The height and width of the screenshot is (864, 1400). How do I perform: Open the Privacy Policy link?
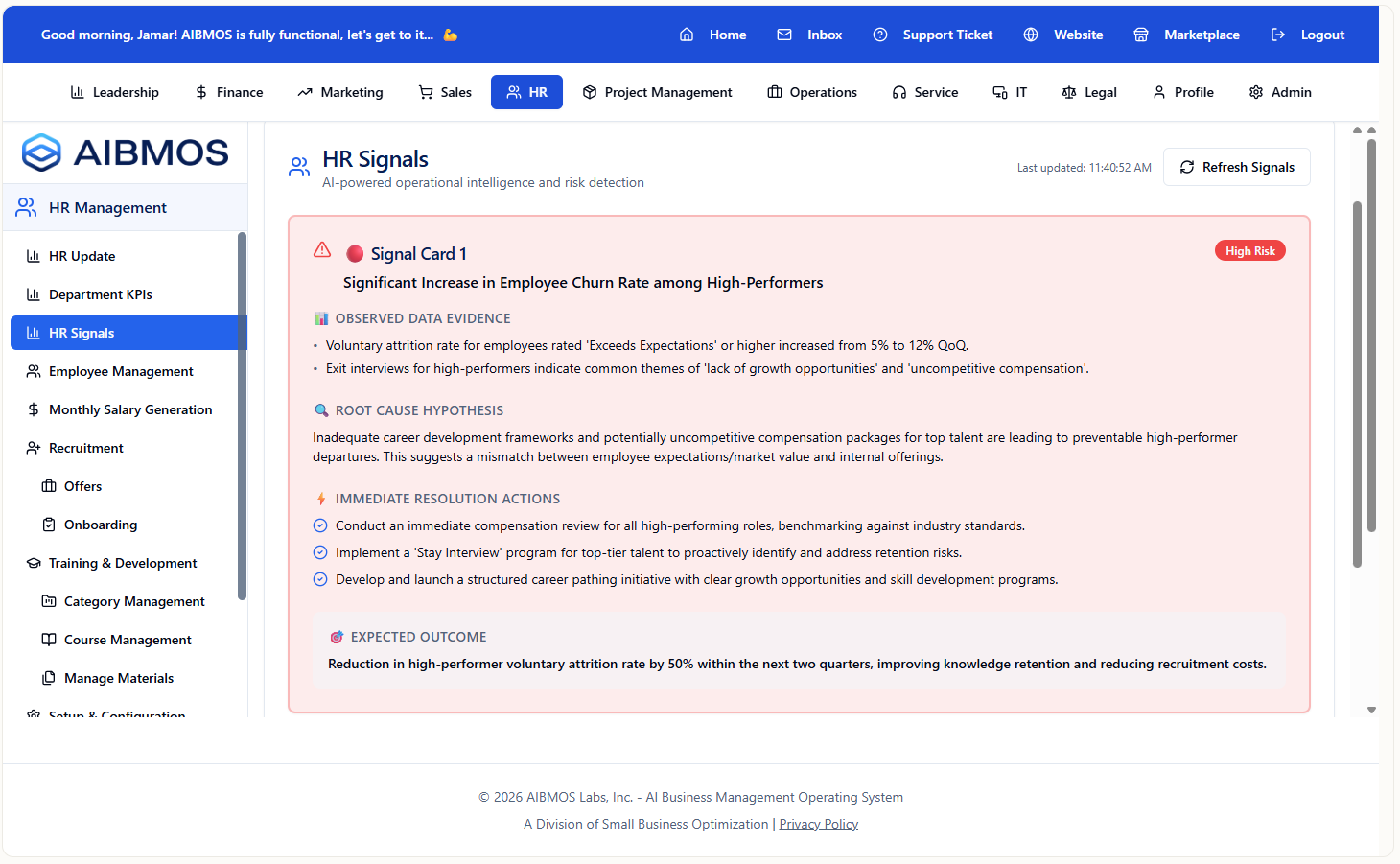click(819, 824)
